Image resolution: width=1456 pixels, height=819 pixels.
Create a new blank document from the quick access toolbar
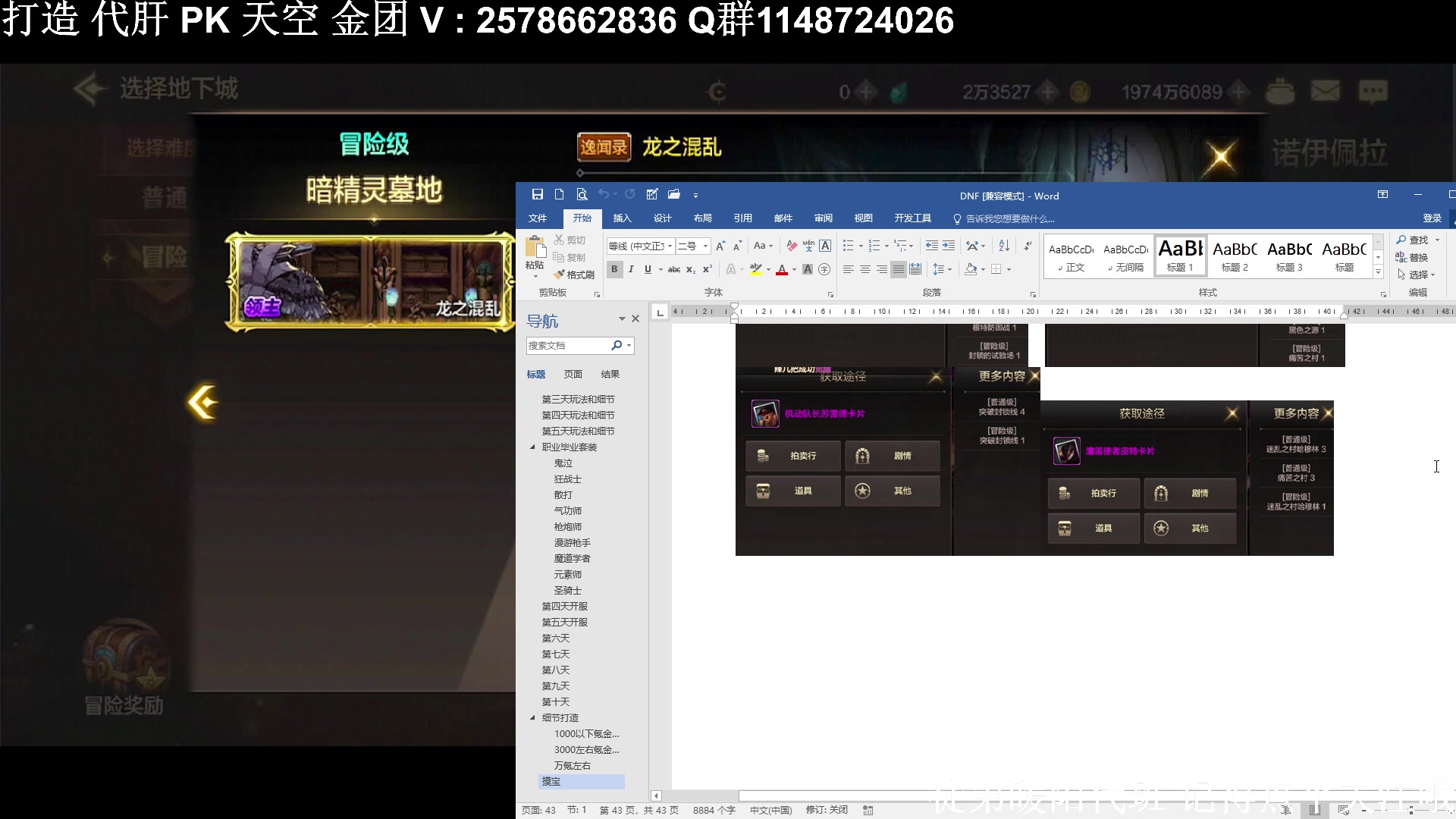point(559,195)
